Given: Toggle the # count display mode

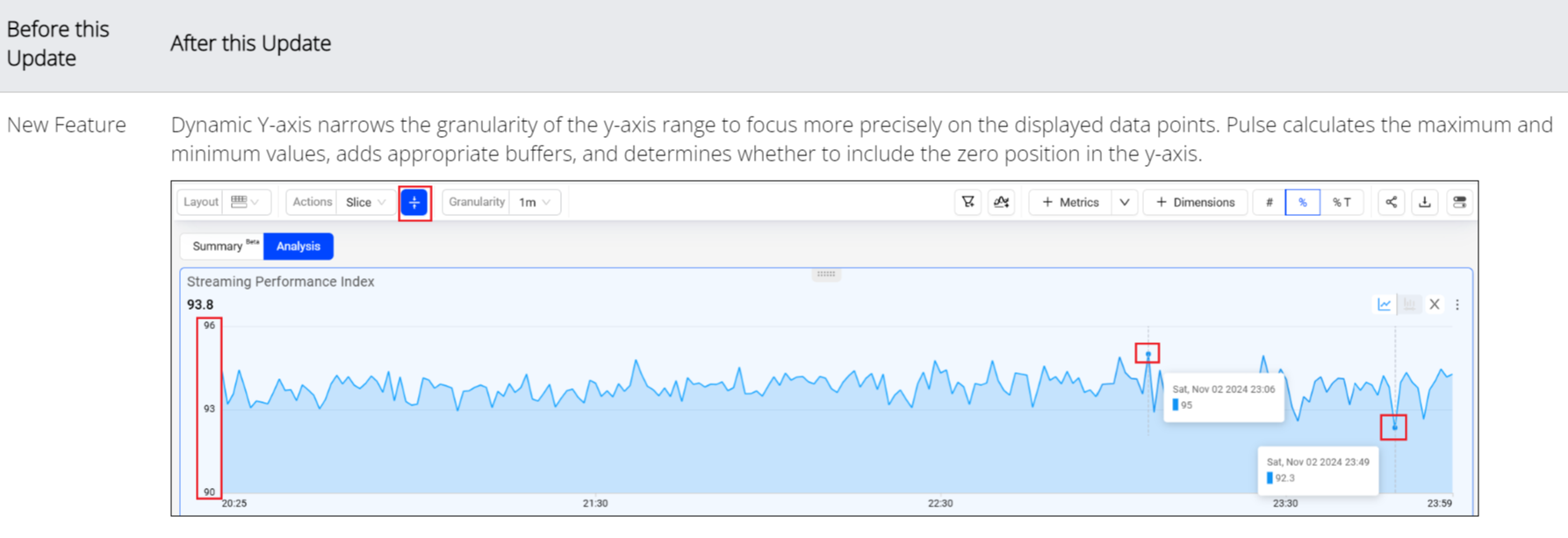Looking at the screenshot, I should (x=1269, y=202).
